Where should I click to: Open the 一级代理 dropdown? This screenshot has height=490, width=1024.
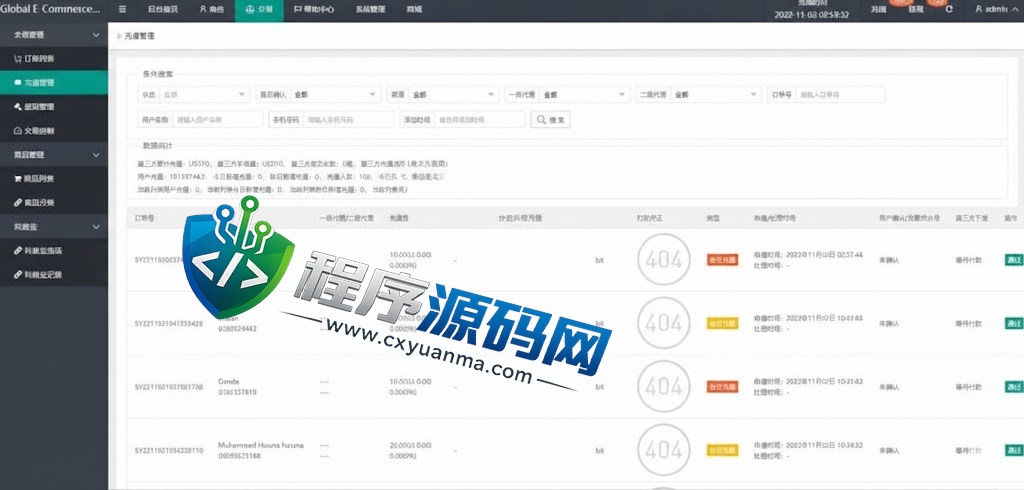pyautogui.click(x=585, y=95)
